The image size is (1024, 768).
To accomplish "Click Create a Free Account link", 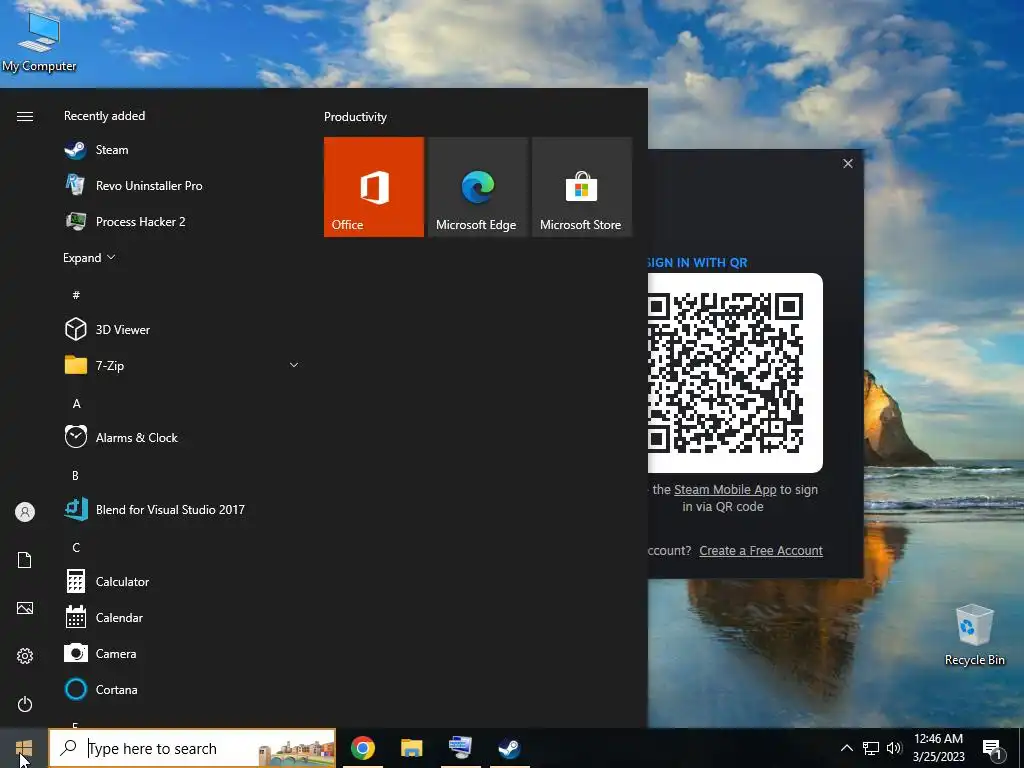I will [761, 551].
